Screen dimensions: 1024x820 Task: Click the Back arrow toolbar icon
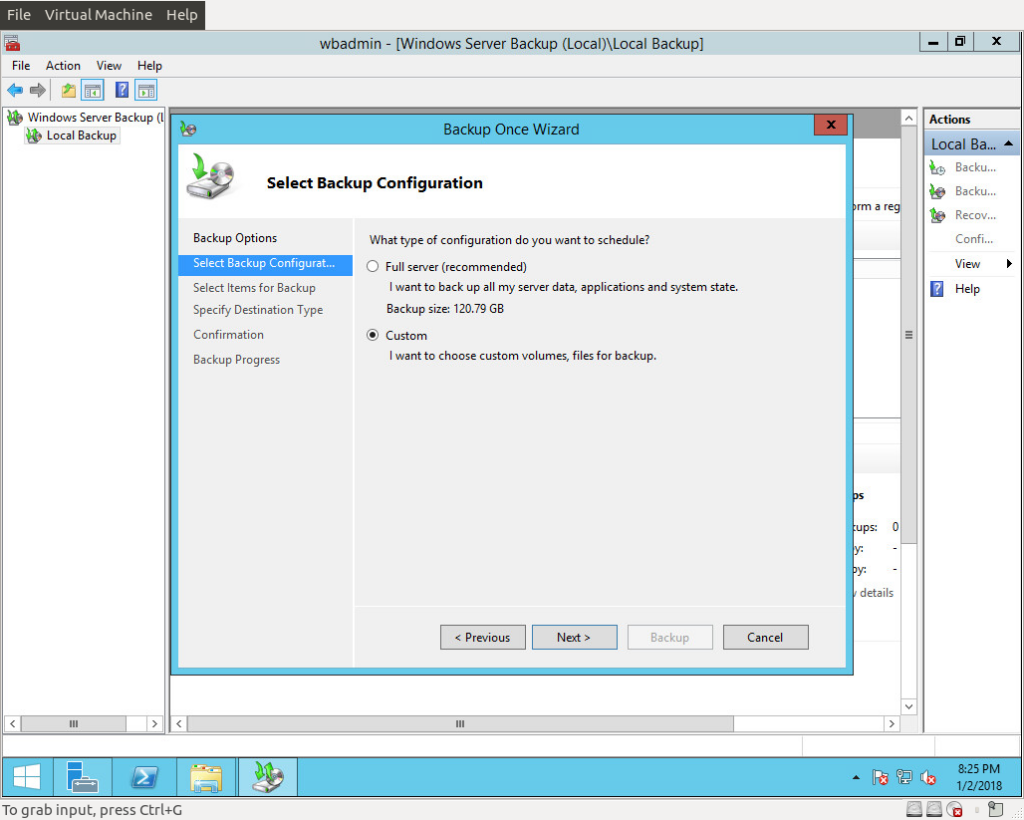(15, 90)
